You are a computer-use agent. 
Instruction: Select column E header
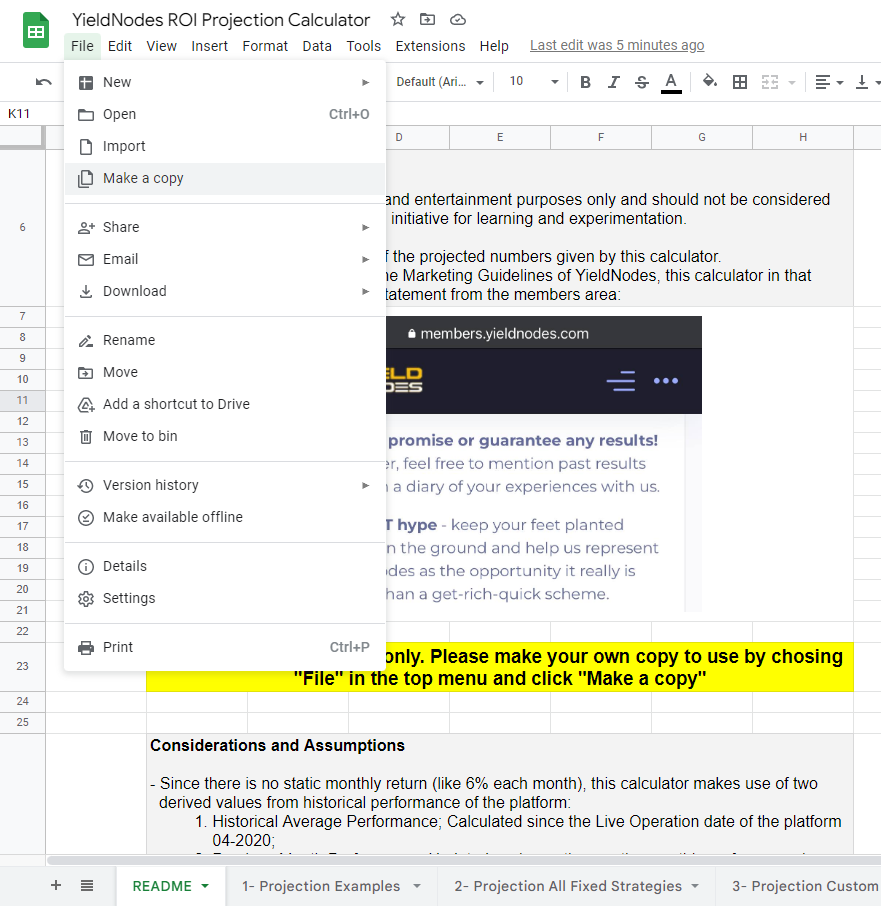coord(500,137)
